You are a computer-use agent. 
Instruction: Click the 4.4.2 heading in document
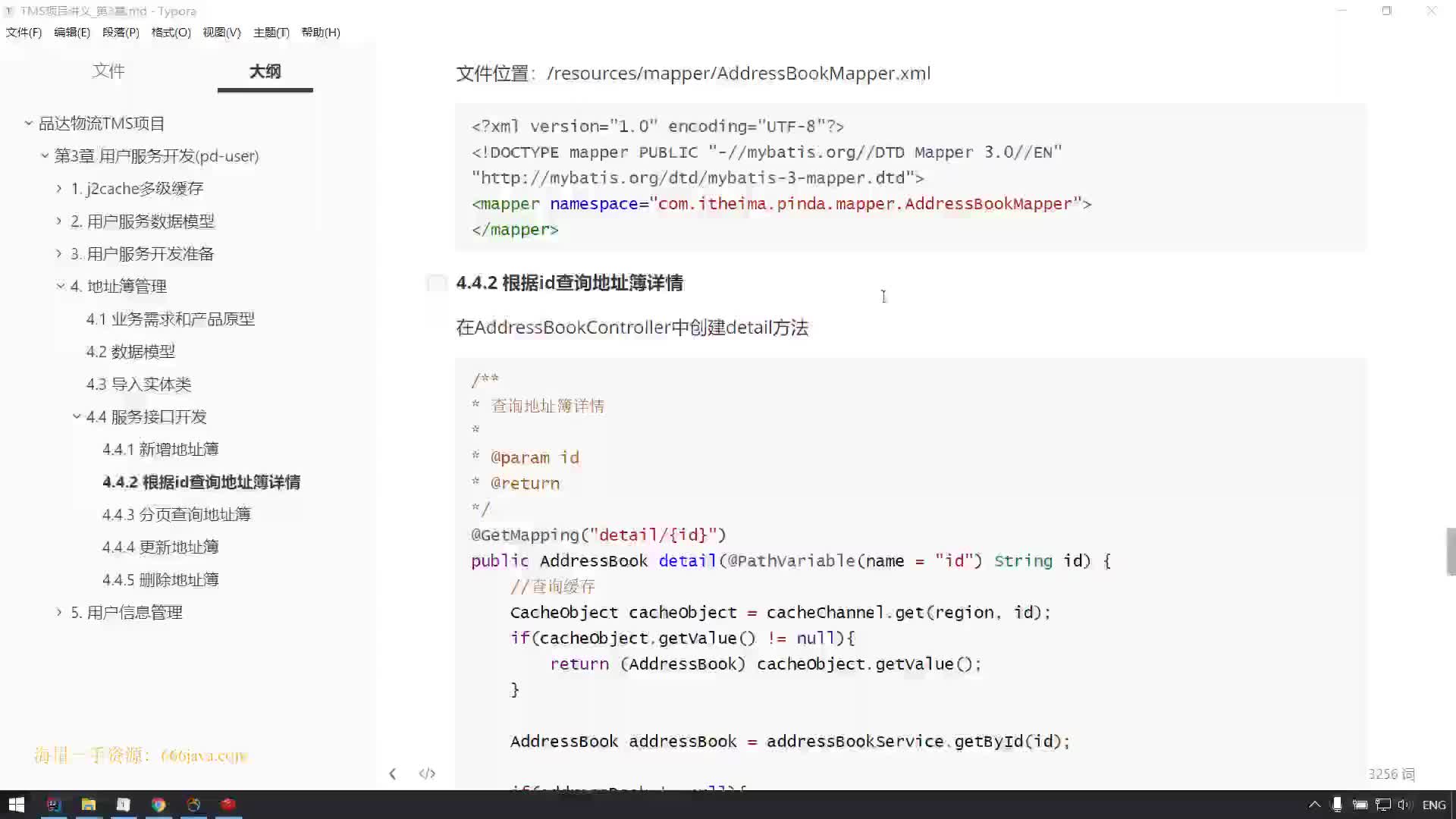coord(570,283)
